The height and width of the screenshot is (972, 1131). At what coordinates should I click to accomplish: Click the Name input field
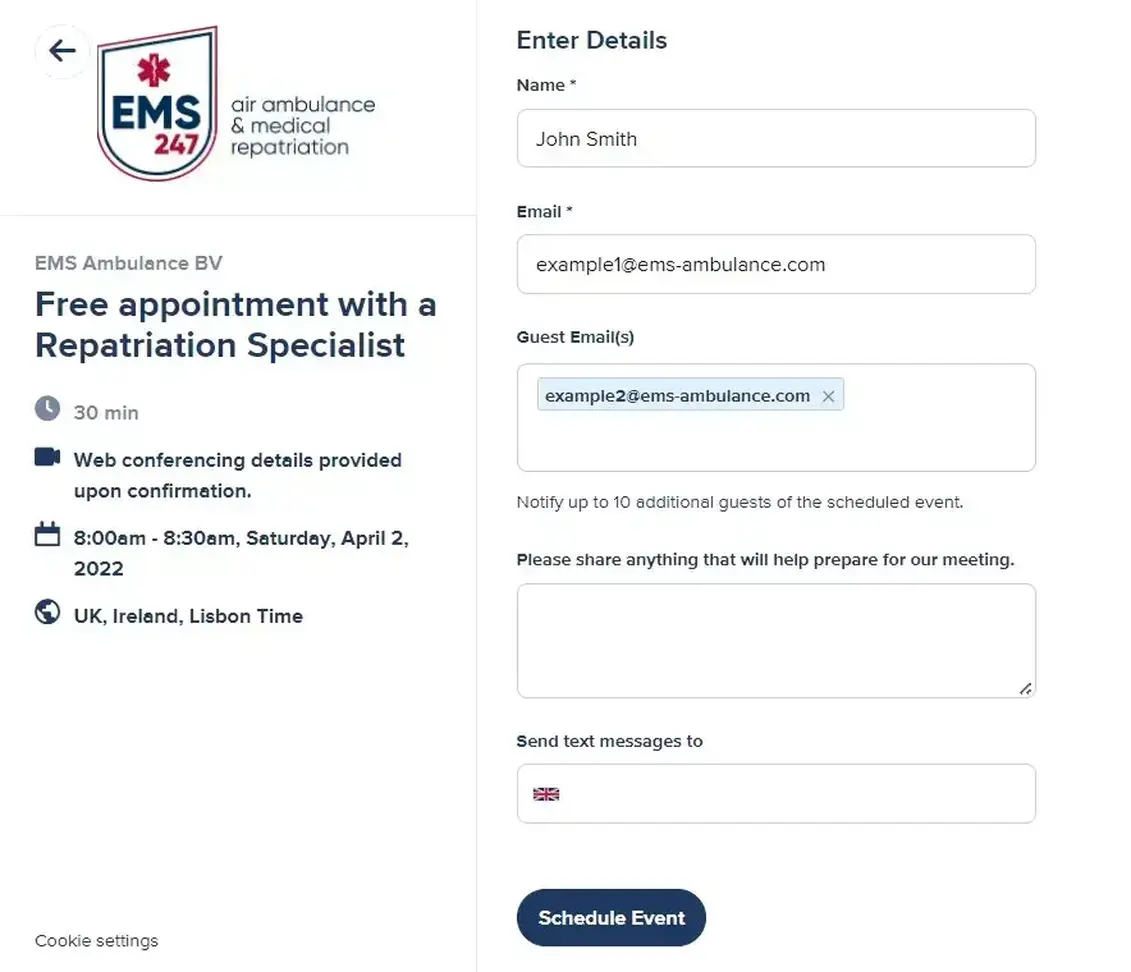pos(775,139)
